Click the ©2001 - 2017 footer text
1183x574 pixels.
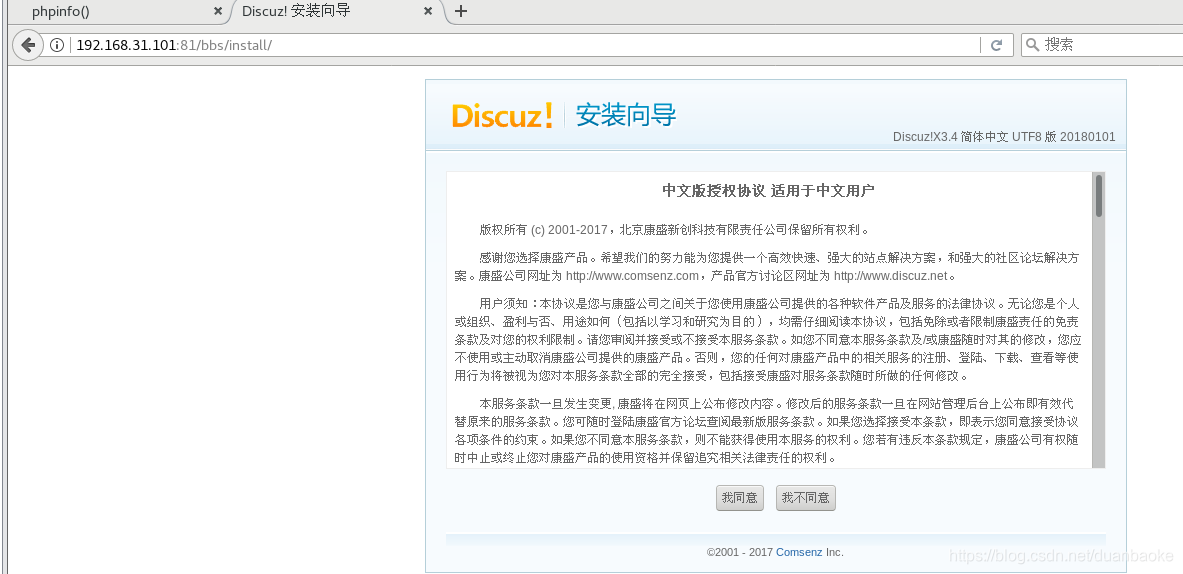tap(739, 552)
